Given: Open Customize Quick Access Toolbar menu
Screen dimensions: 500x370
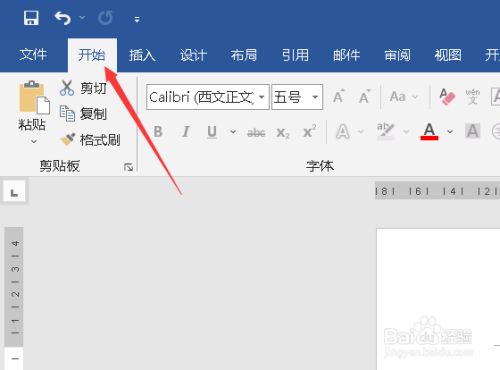Looking at the screenshot, I should click(137, 20).
